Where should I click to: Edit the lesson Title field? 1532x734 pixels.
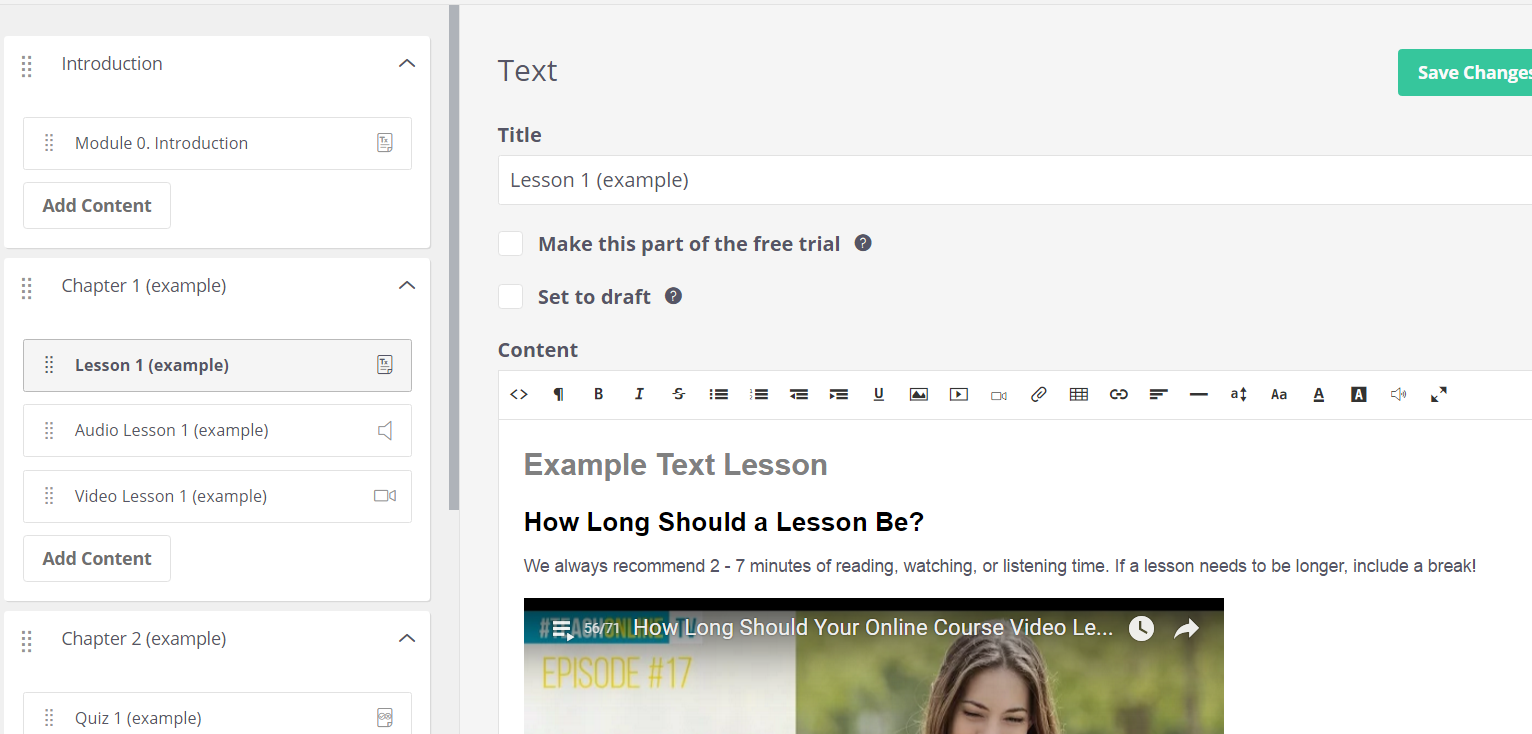point(1015,180)
